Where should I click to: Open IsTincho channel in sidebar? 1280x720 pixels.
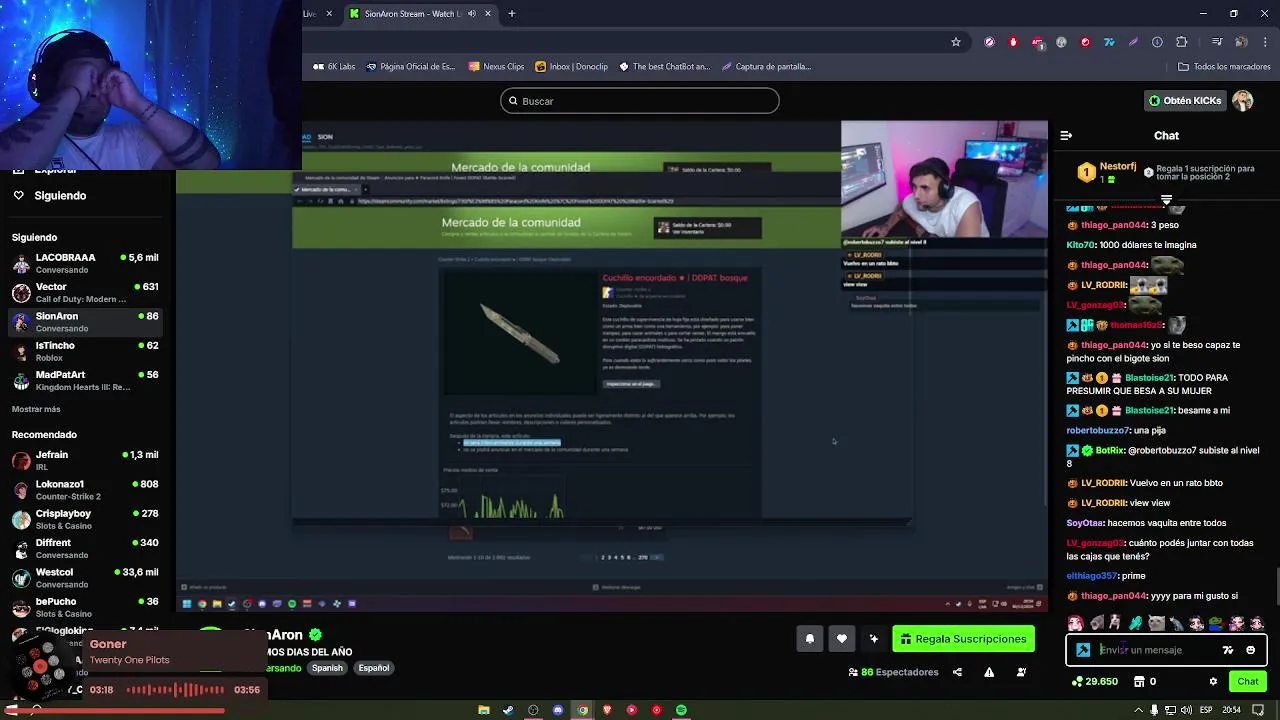point(87,352)
